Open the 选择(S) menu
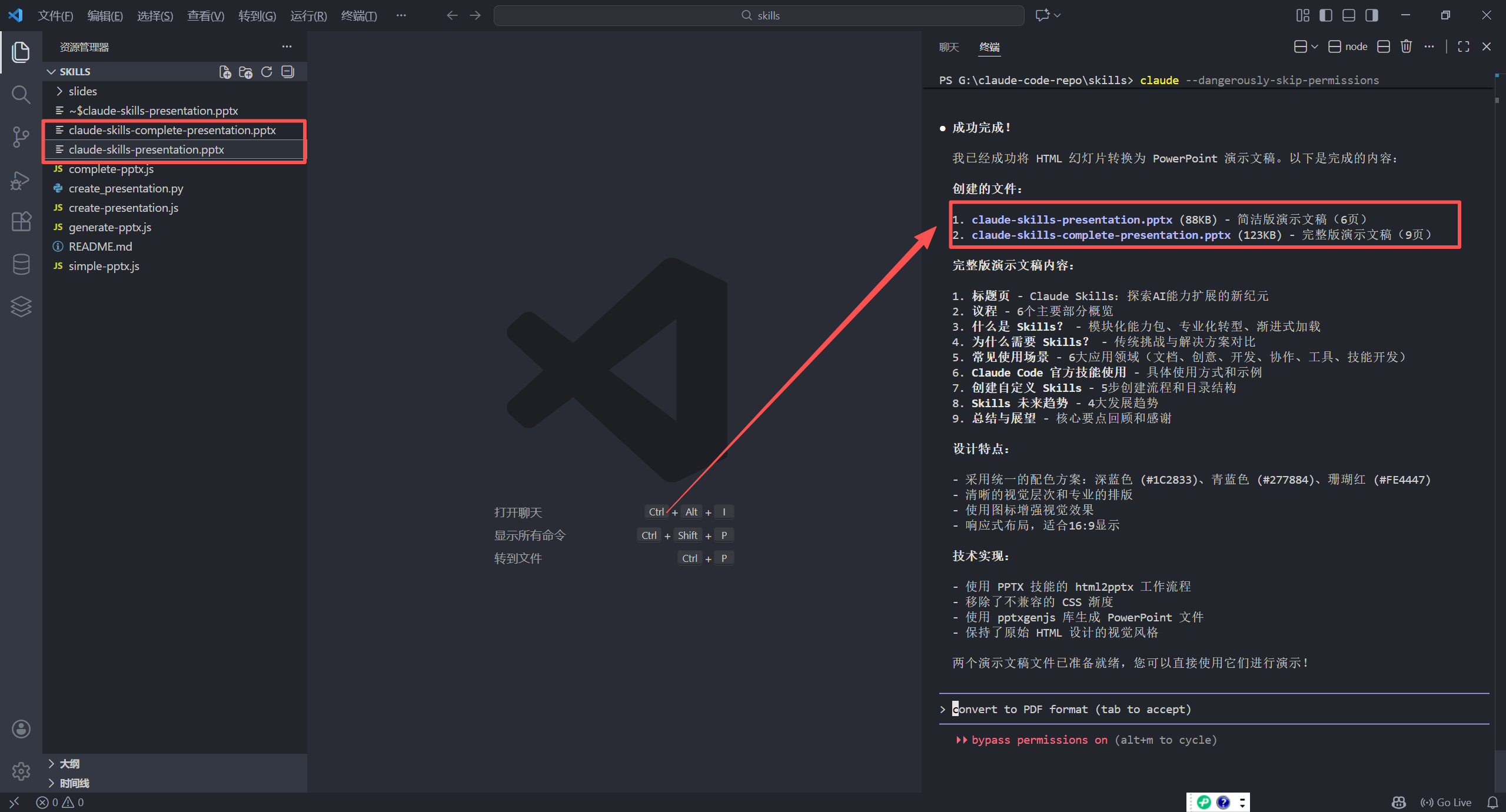The image size is (1506, 812). [155, 15]
